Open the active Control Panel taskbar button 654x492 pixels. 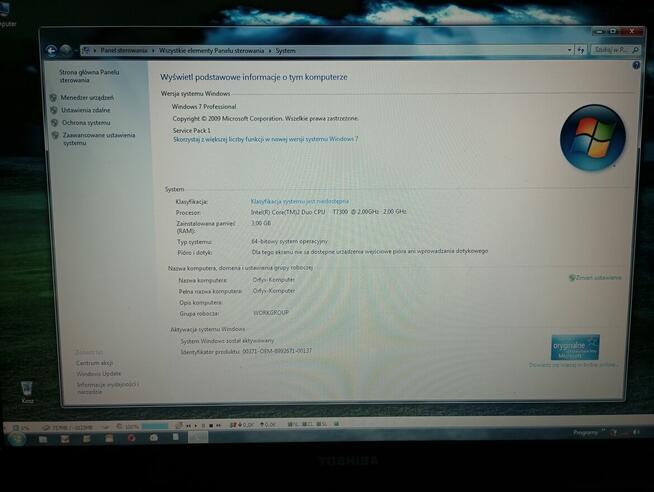click(x=198, y=437)
